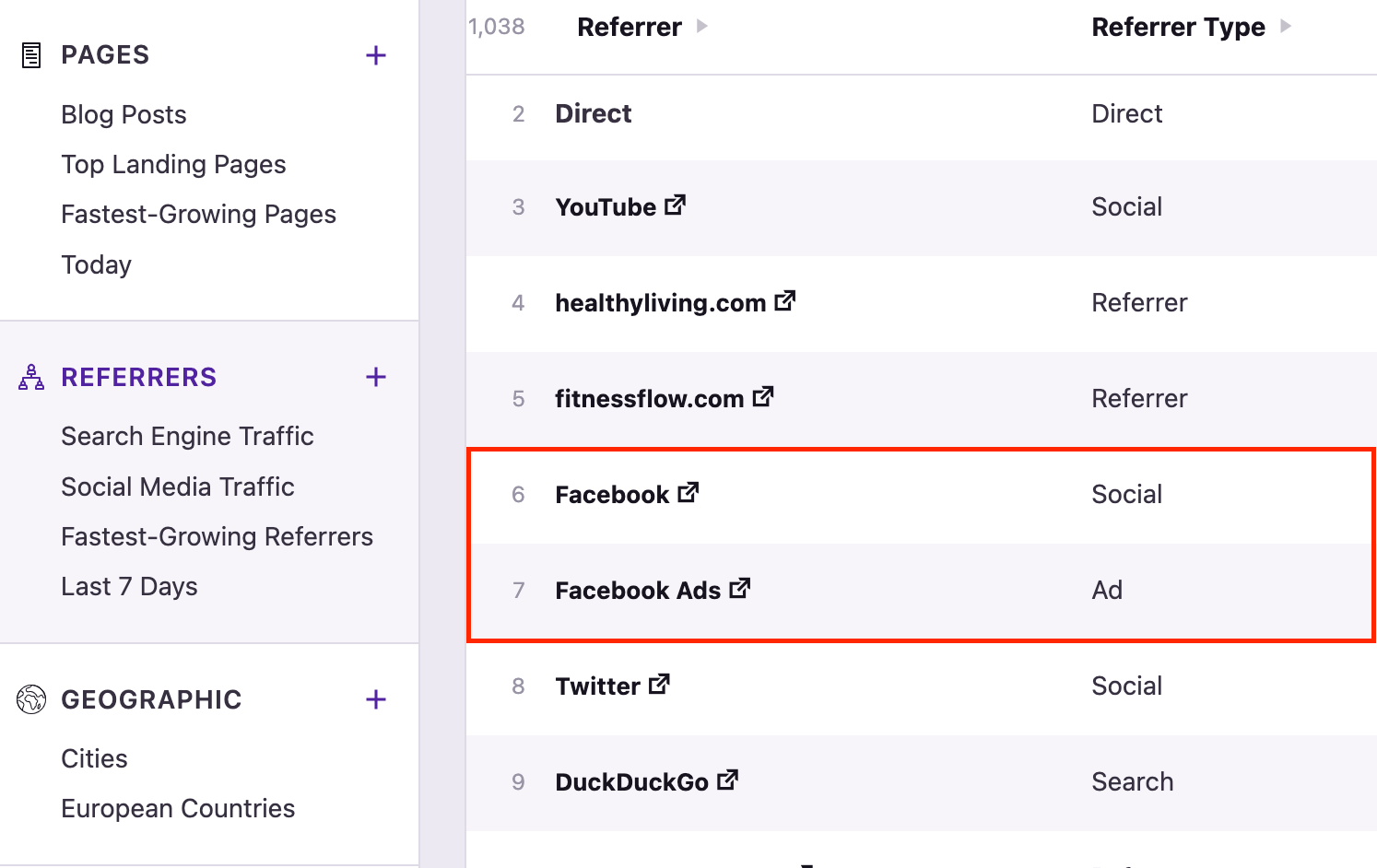Open the external link icon beside fitnessflow.com
Screen dimensions: 1377x868
pos(763,396)
